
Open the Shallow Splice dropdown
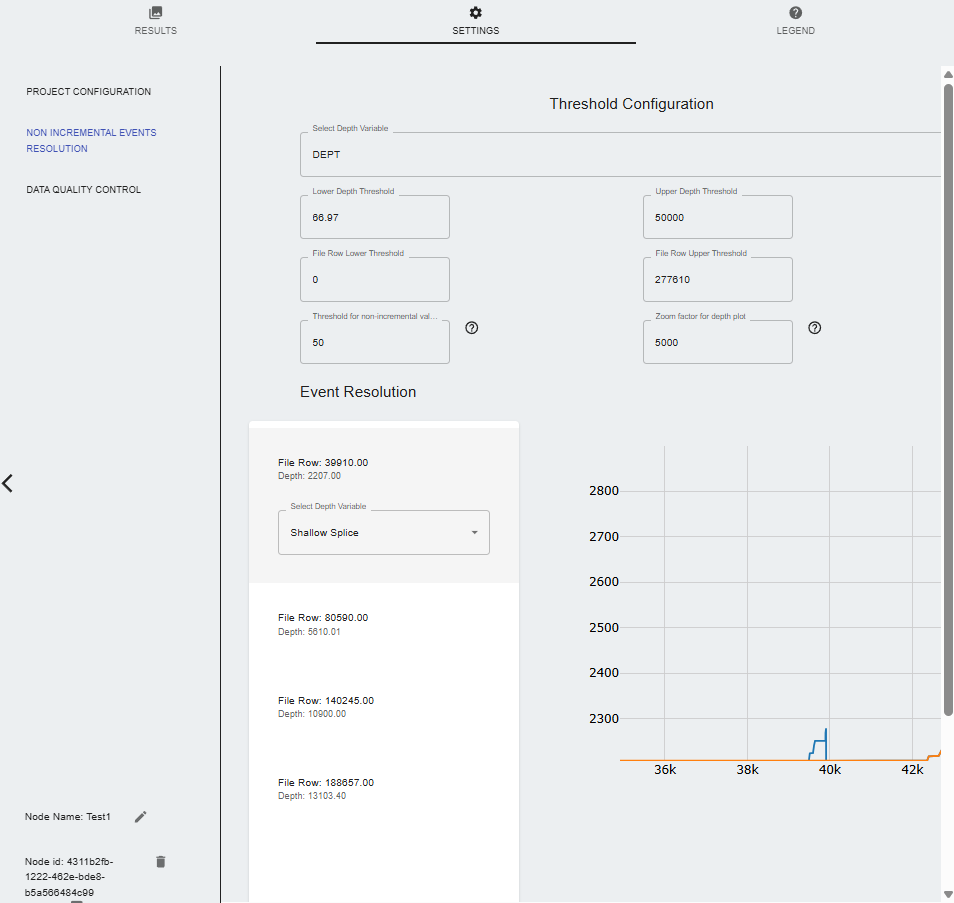click(x=383, y=533)
